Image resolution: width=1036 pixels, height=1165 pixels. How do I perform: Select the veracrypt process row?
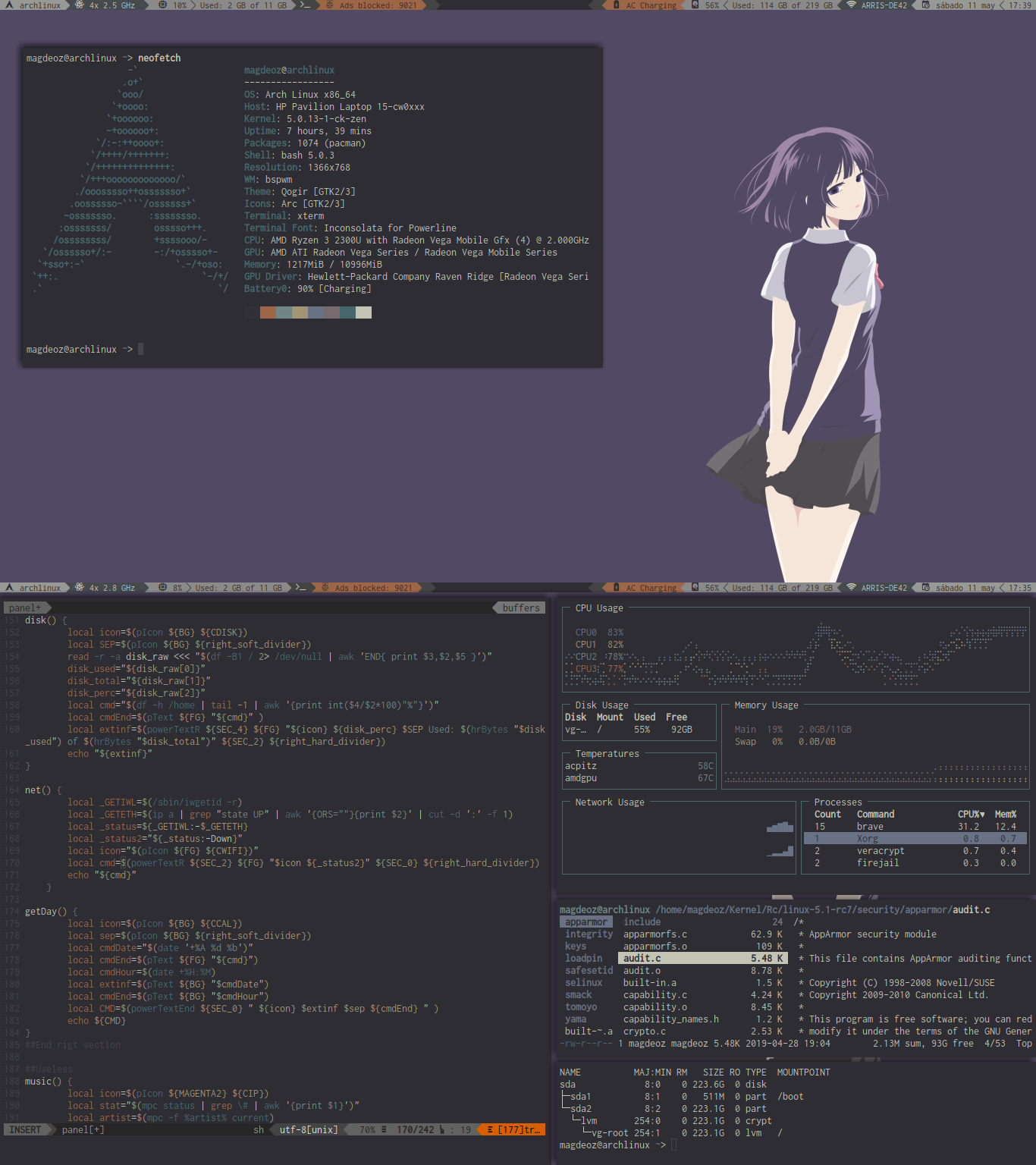click(915, 851)
